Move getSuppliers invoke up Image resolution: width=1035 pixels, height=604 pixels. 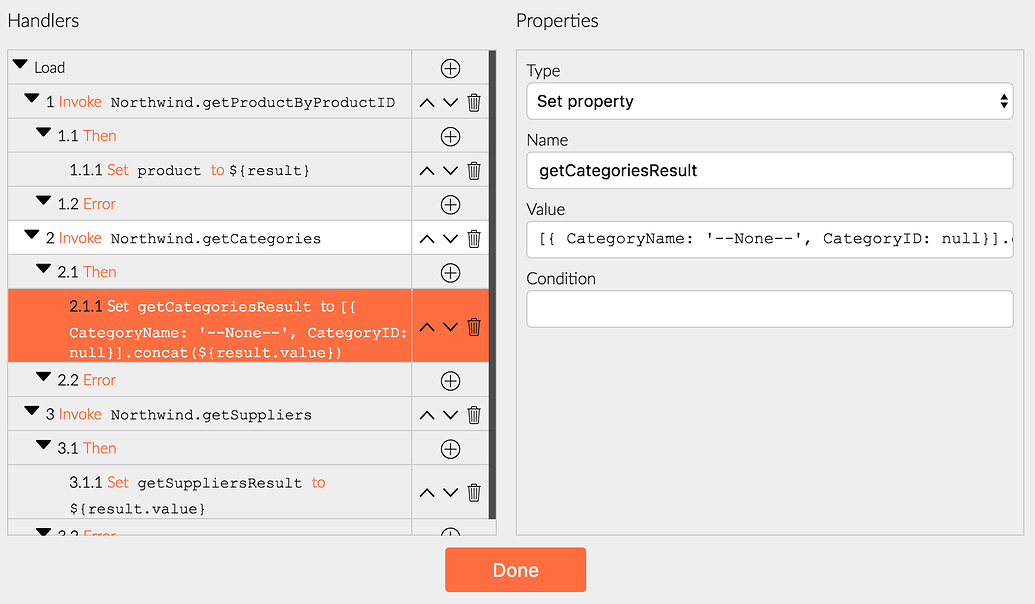427,415
